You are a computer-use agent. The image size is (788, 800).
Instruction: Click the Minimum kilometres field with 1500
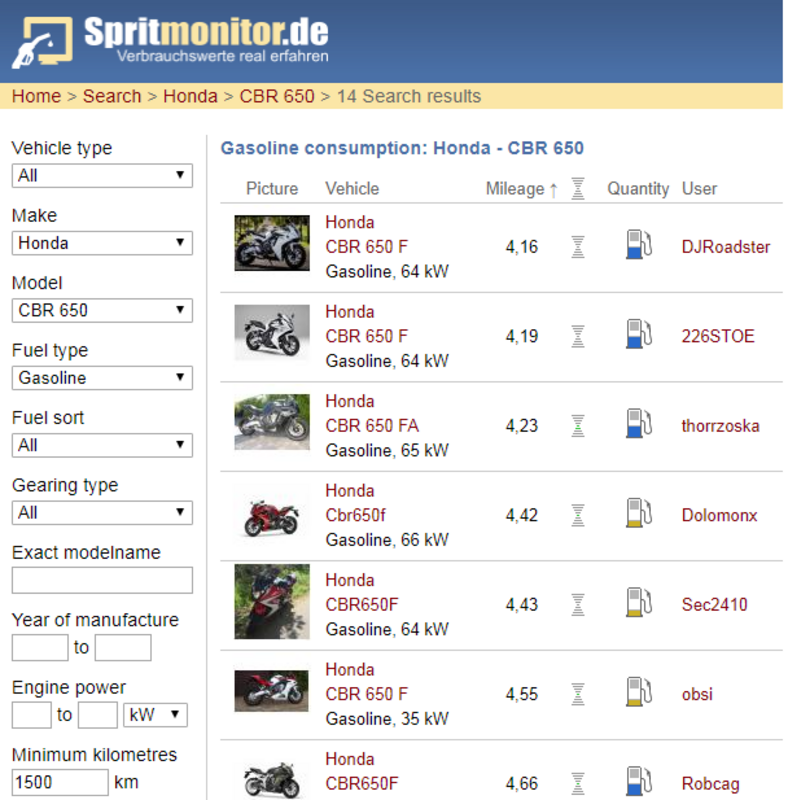(x=60, y=782)
